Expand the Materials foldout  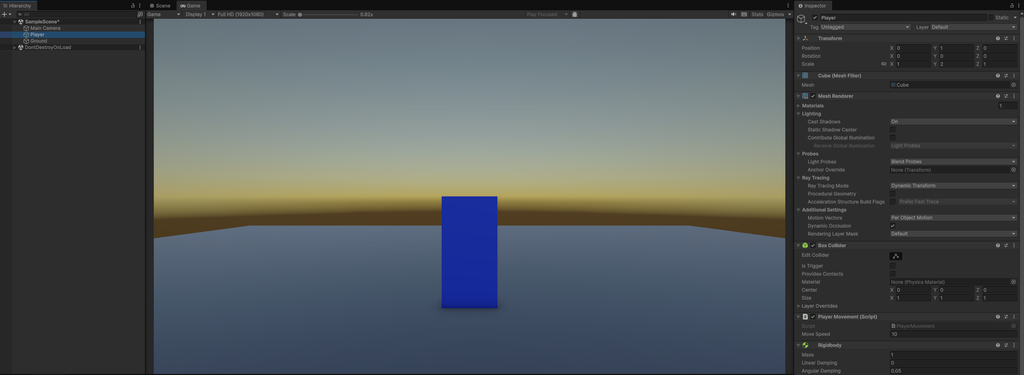(x=798, y=106)
